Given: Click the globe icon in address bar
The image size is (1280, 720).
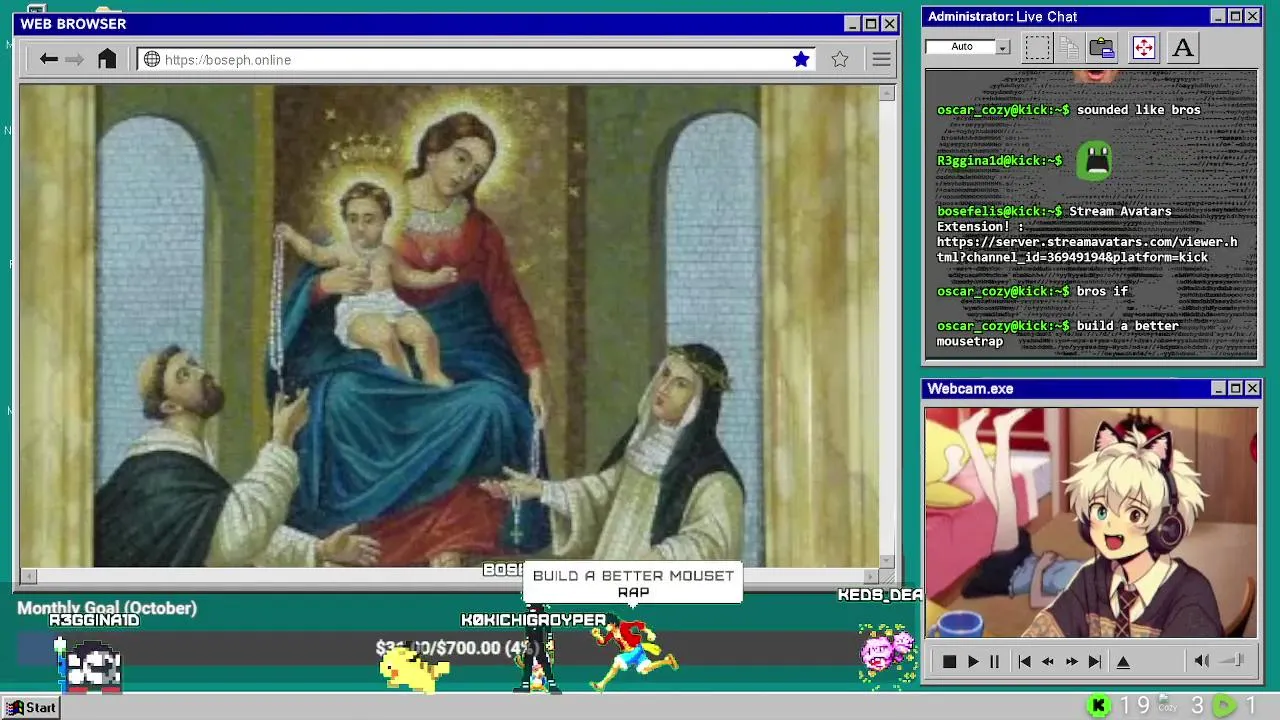Looking at the screenshot, I should pyautogui.click(x=152, y=59).
